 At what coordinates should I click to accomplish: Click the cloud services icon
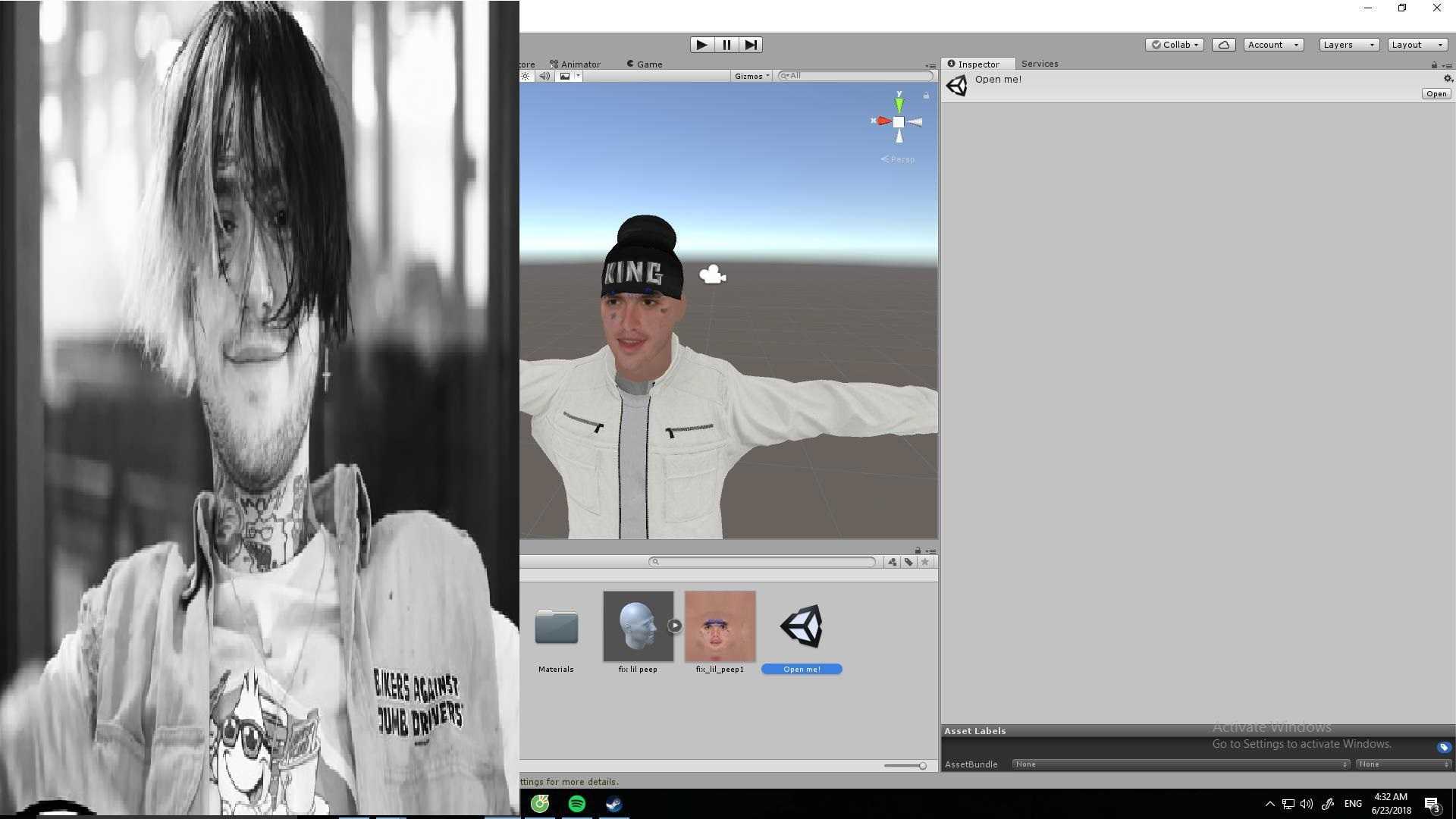[1223, 45]
